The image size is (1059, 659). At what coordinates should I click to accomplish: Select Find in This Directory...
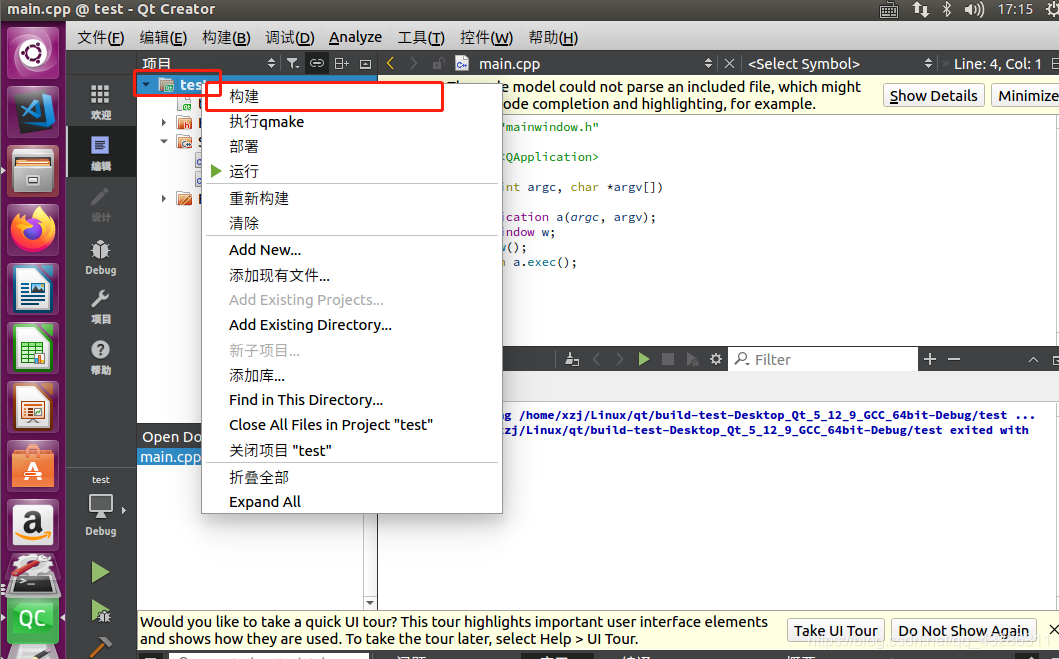click(x=351, y=400)
